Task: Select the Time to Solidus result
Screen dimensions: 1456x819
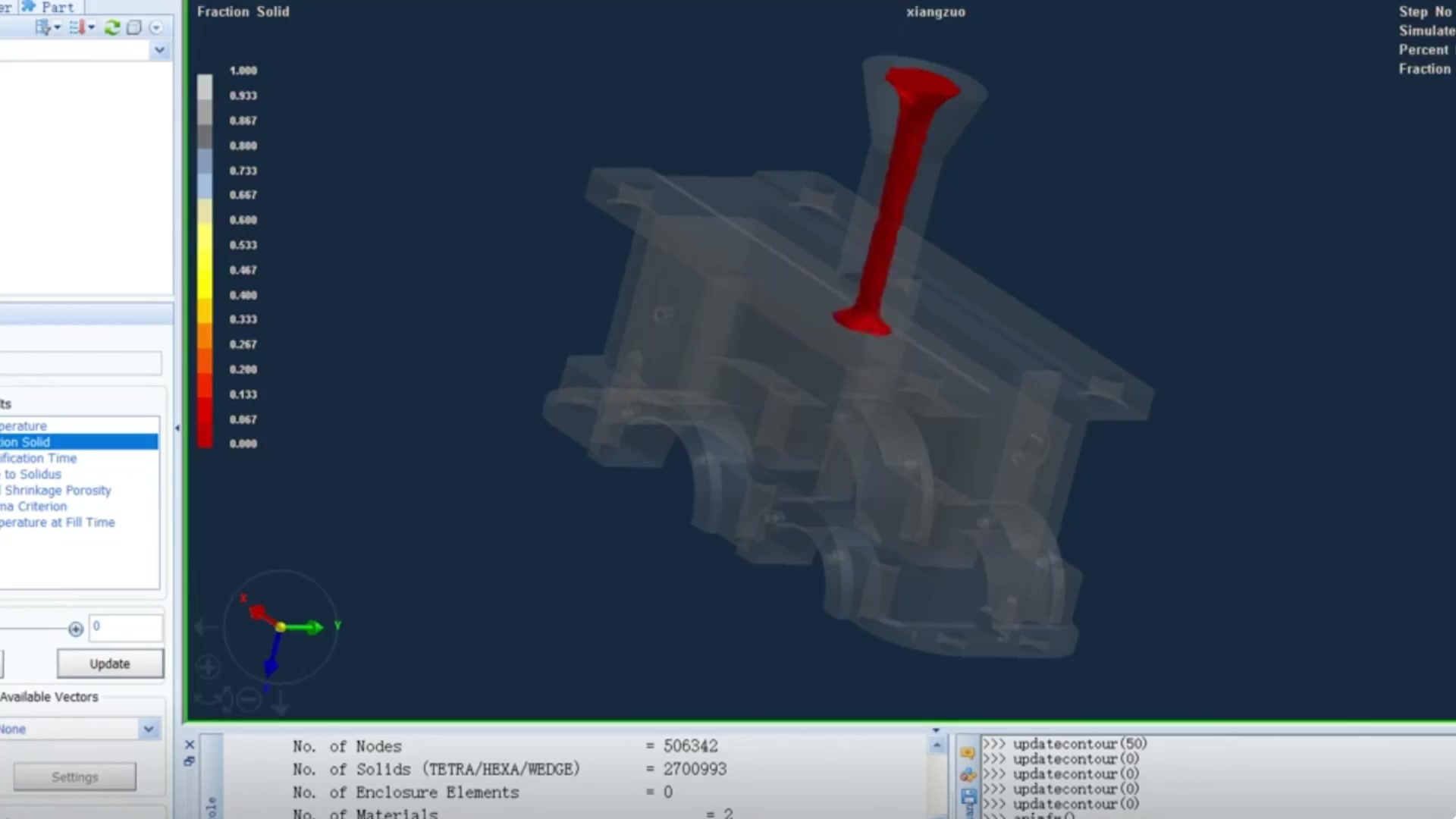Action: click(79, 474)
